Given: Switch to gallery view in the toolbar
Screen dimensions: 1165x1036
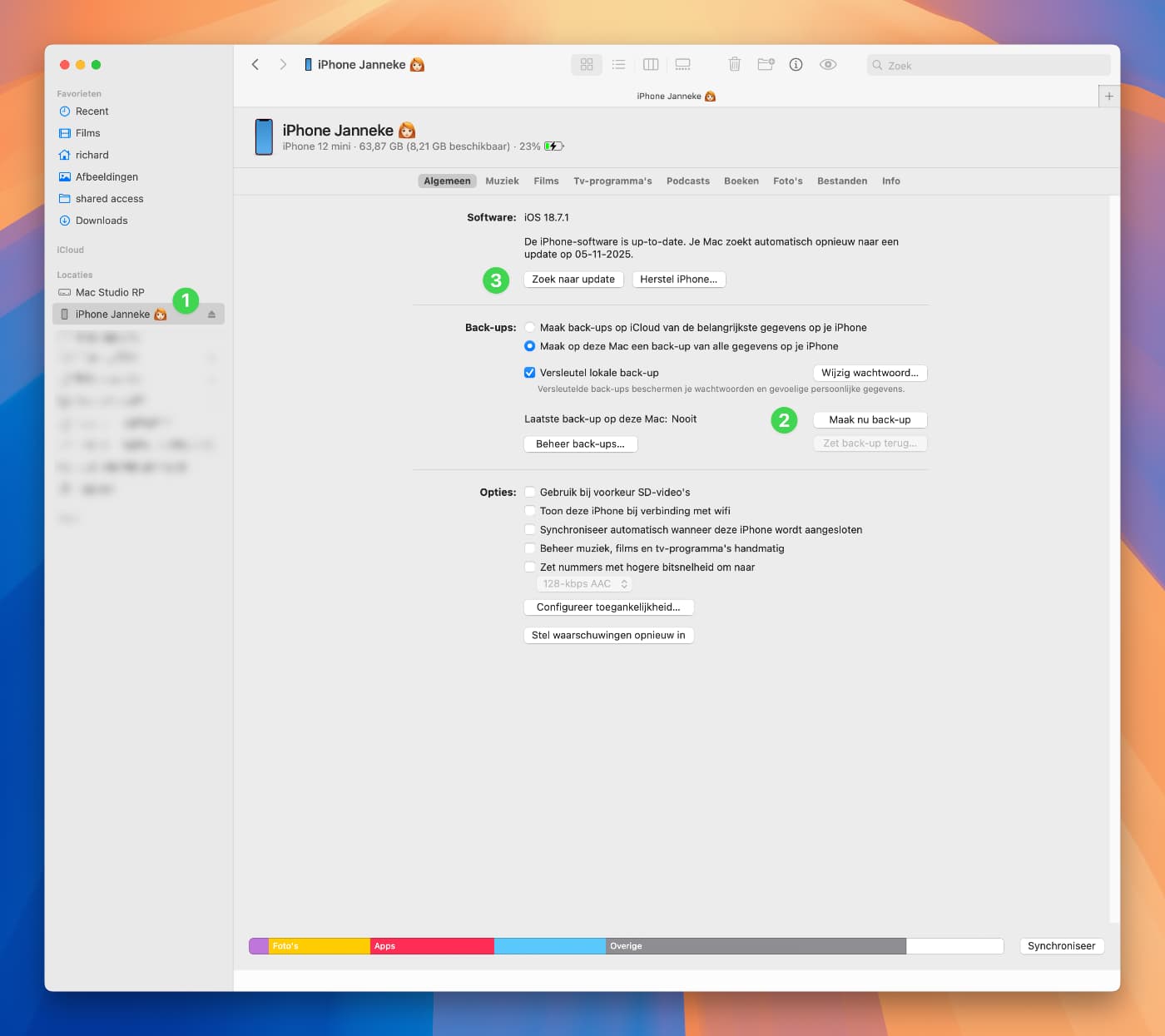Looking at the screenshot, I should pyautogui.click(x=682, y=64).
